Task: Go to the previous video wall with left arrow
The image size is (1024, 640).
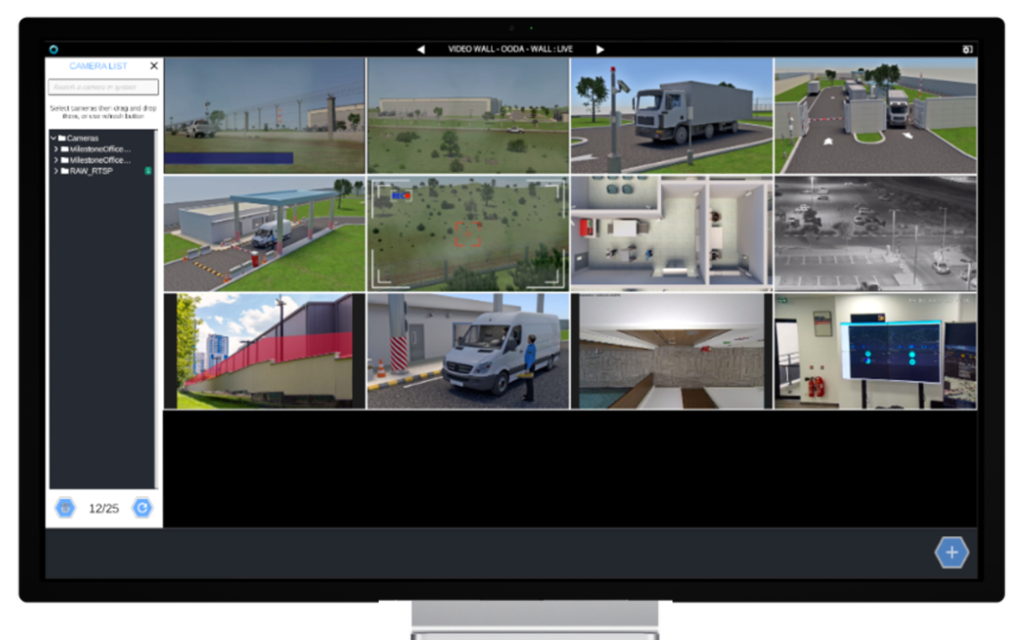Action: click(420, 47)
